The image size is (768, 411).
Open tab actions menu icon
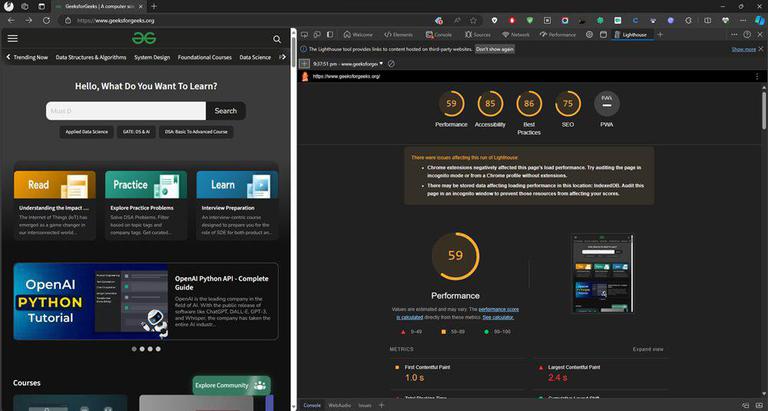click(41, 6)
